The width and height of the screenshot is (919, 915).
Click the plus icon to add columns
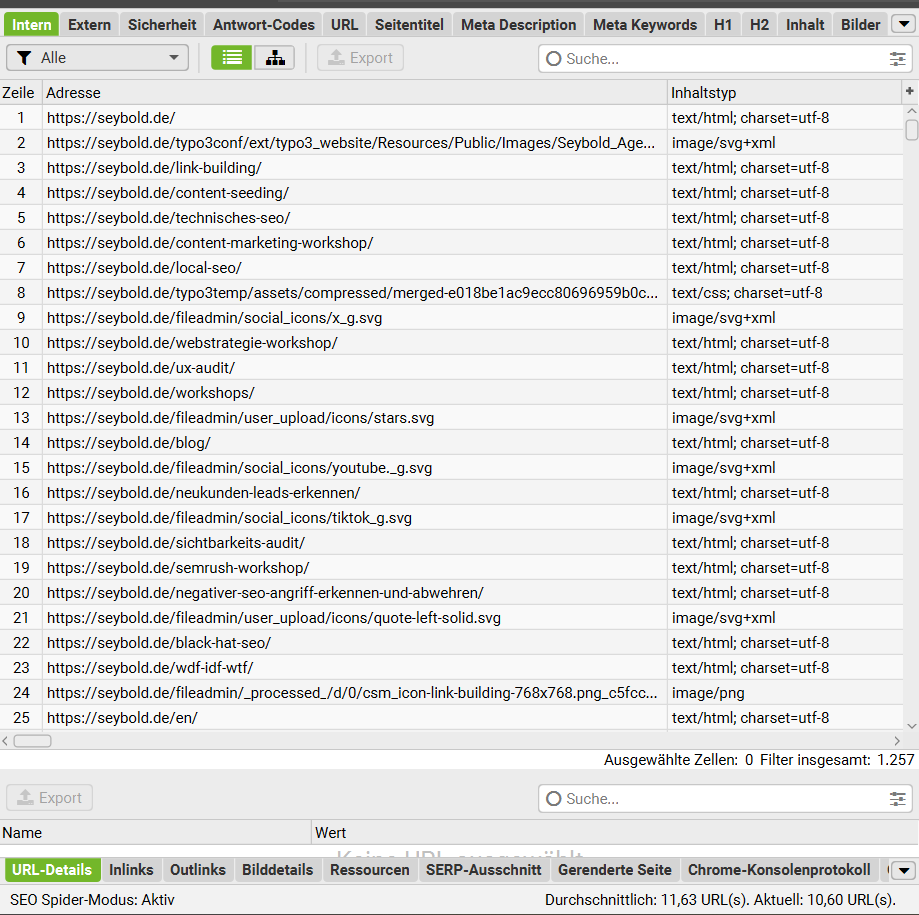(x=910, y=91)
